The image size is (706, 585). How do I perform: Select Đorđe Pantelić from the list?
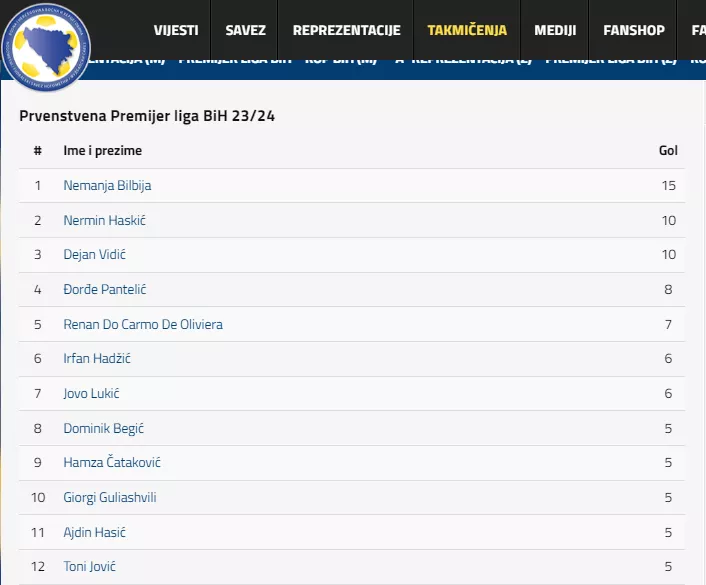click(x=105, y=289)
